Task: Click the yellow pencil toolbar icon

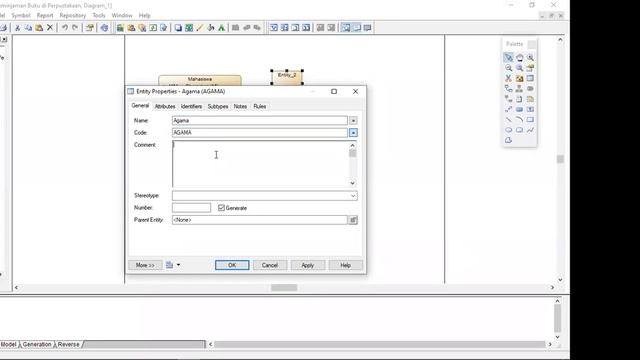Action: pyautogui.click(x=200, y=28)
